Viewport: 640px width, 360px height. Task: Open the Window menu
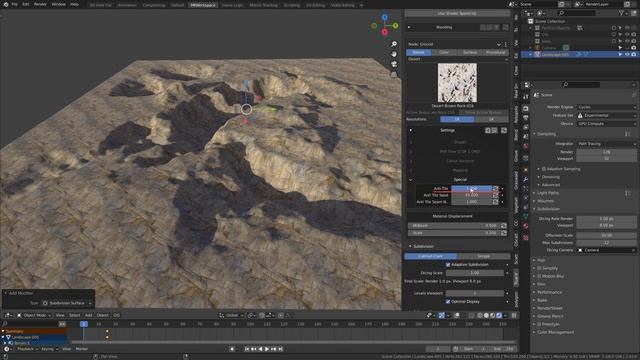(58, 4)
